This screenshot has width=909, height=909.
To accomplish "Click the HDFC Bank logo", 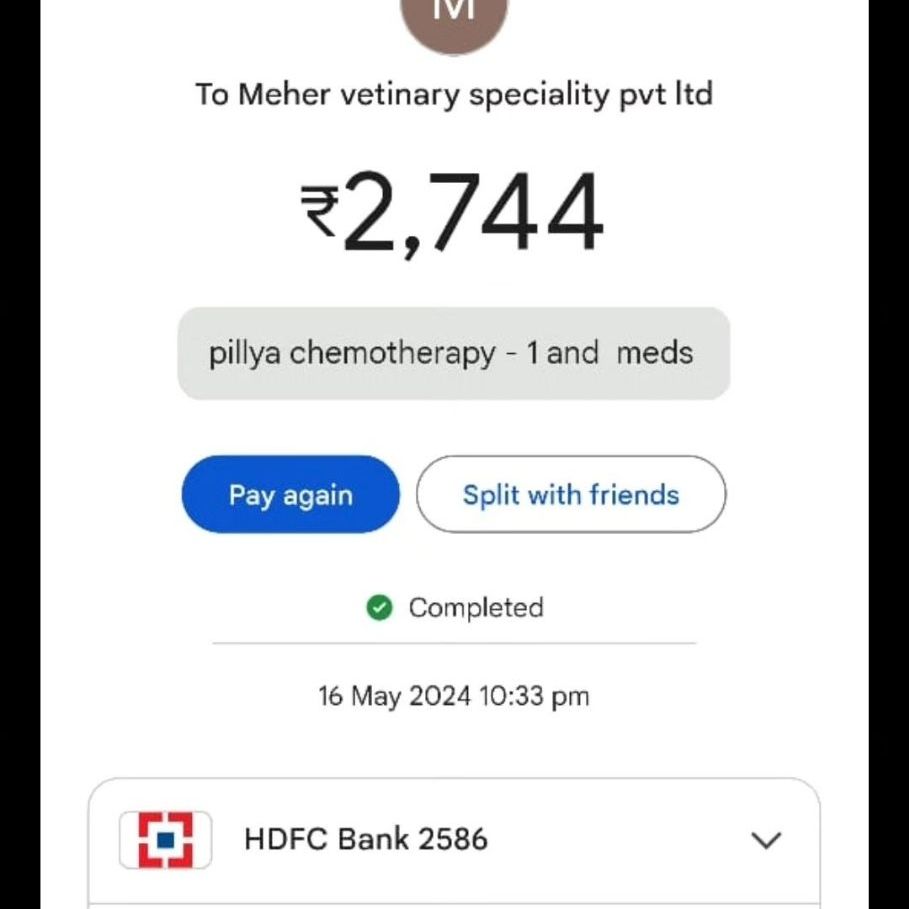I will click(165, 839).
